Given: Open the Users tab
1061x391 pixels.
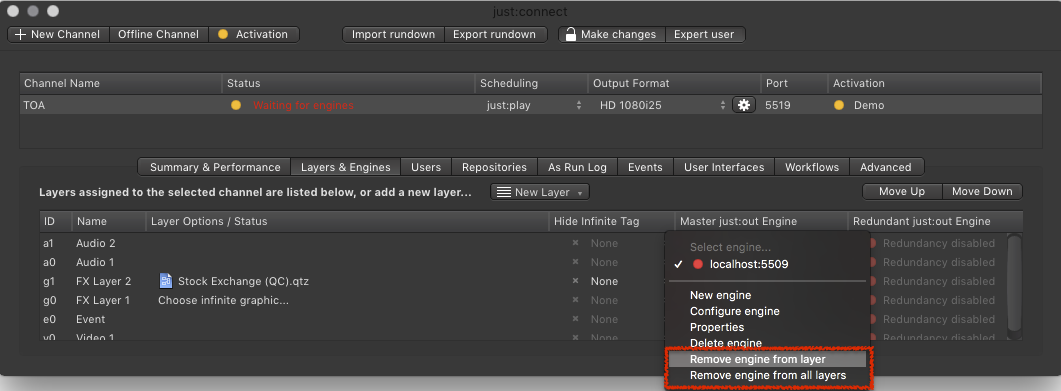Looking at the screenshot, I should tap(426, 167).
